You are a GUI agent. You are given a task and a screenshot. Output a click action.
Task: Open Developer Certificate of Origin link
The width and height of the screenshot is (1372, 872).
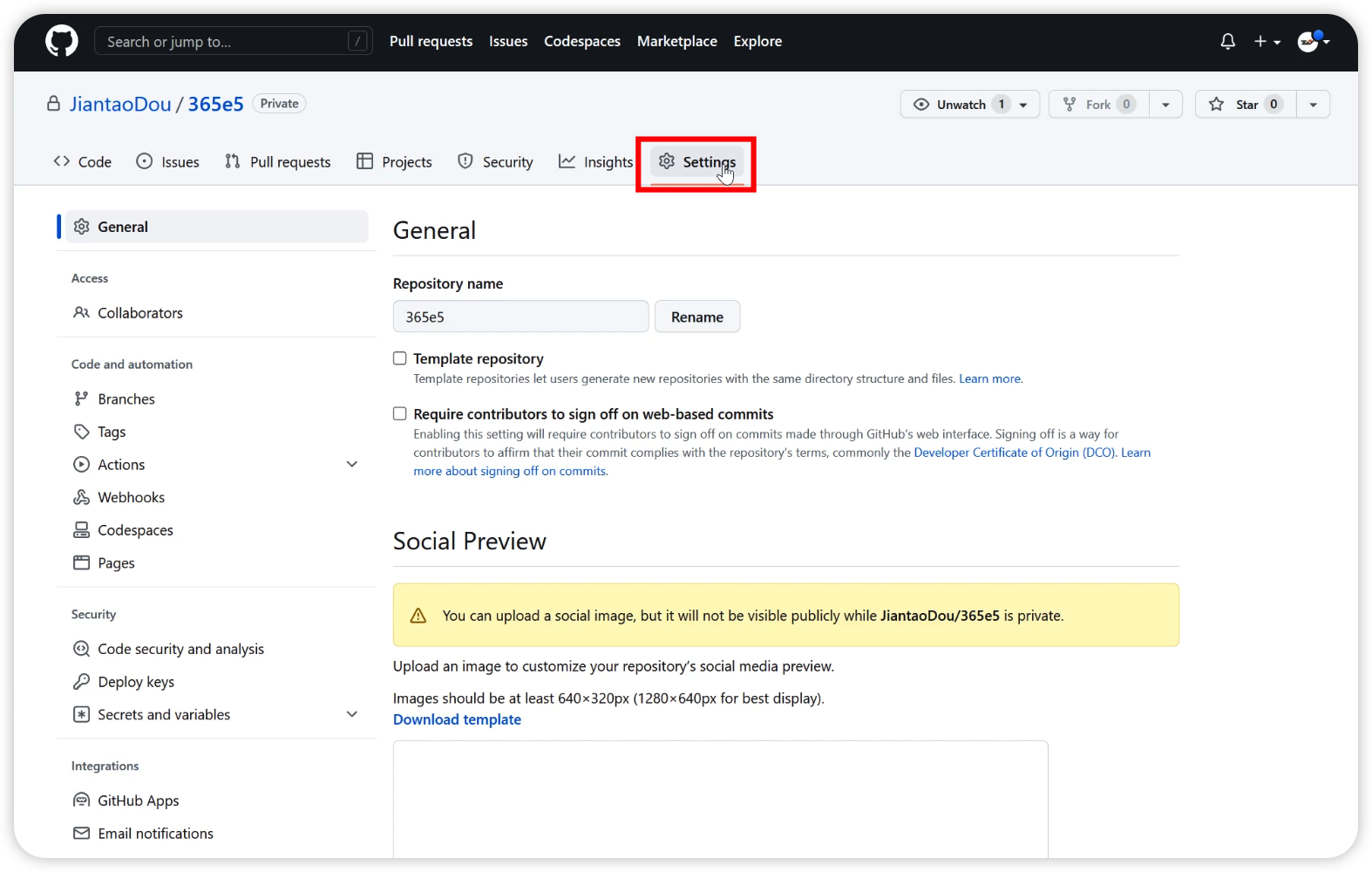point(1015,453)
